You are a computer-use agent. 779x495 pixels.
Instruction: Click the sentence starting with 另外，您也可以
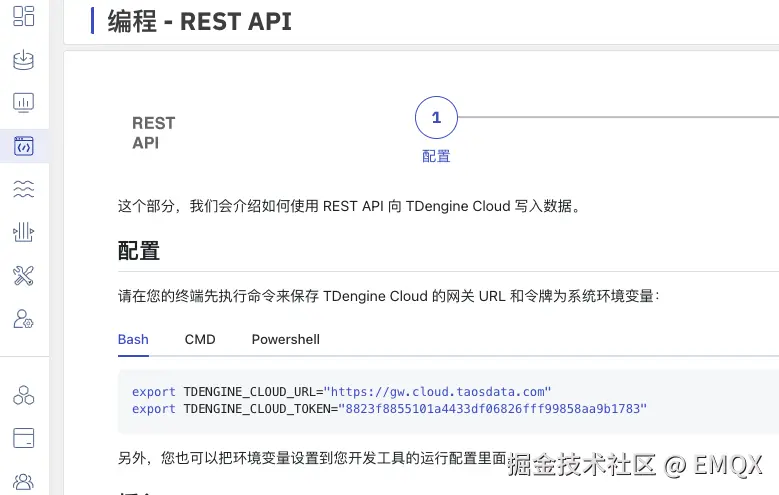(312, 458)
